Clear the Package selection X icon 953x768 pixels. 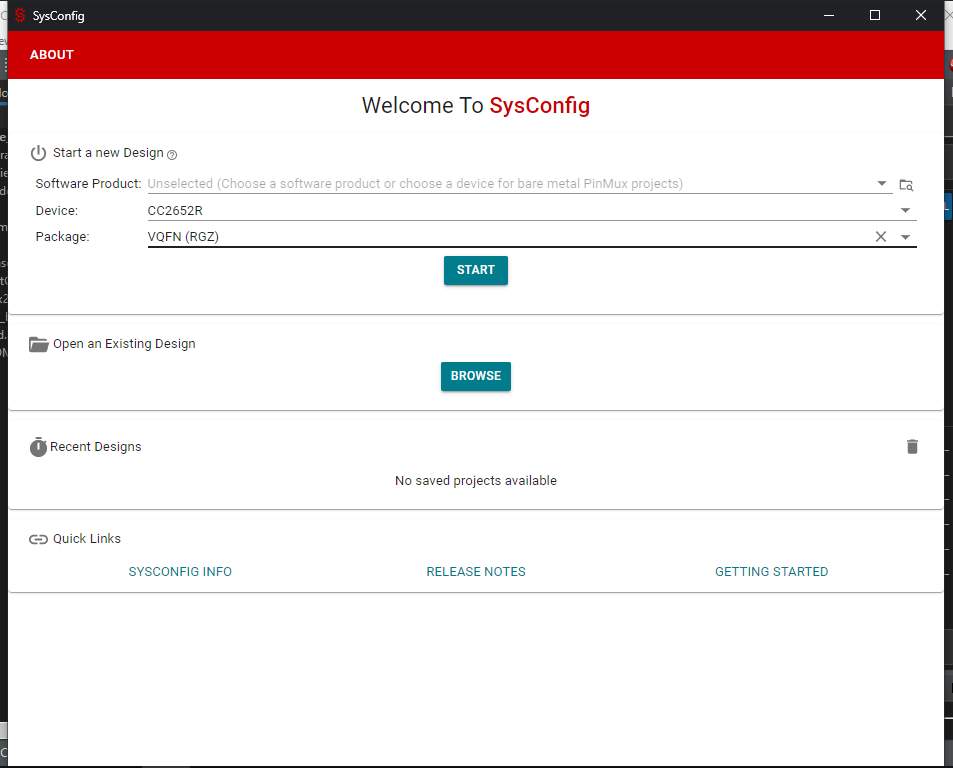pos(881,236)
